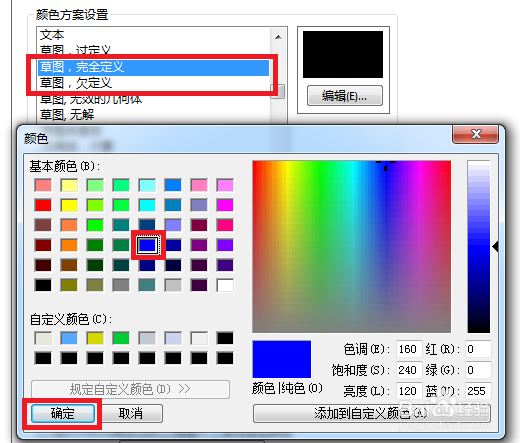Image resolution: width=520 pixels, height=443 pixels.
Task: Click the 饱和度 saturation input field
Action: click(x=409, y=370)
